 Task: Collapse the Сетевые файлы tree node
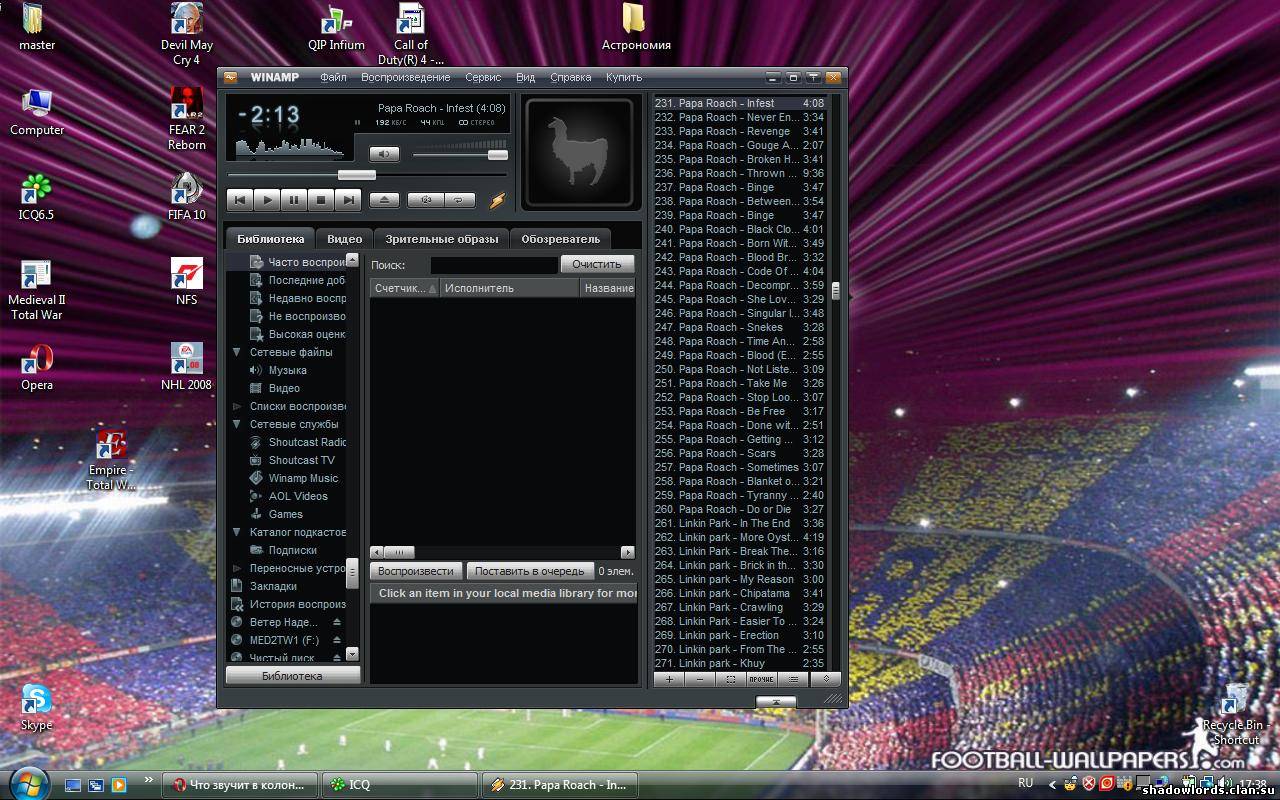coord(237,352)
